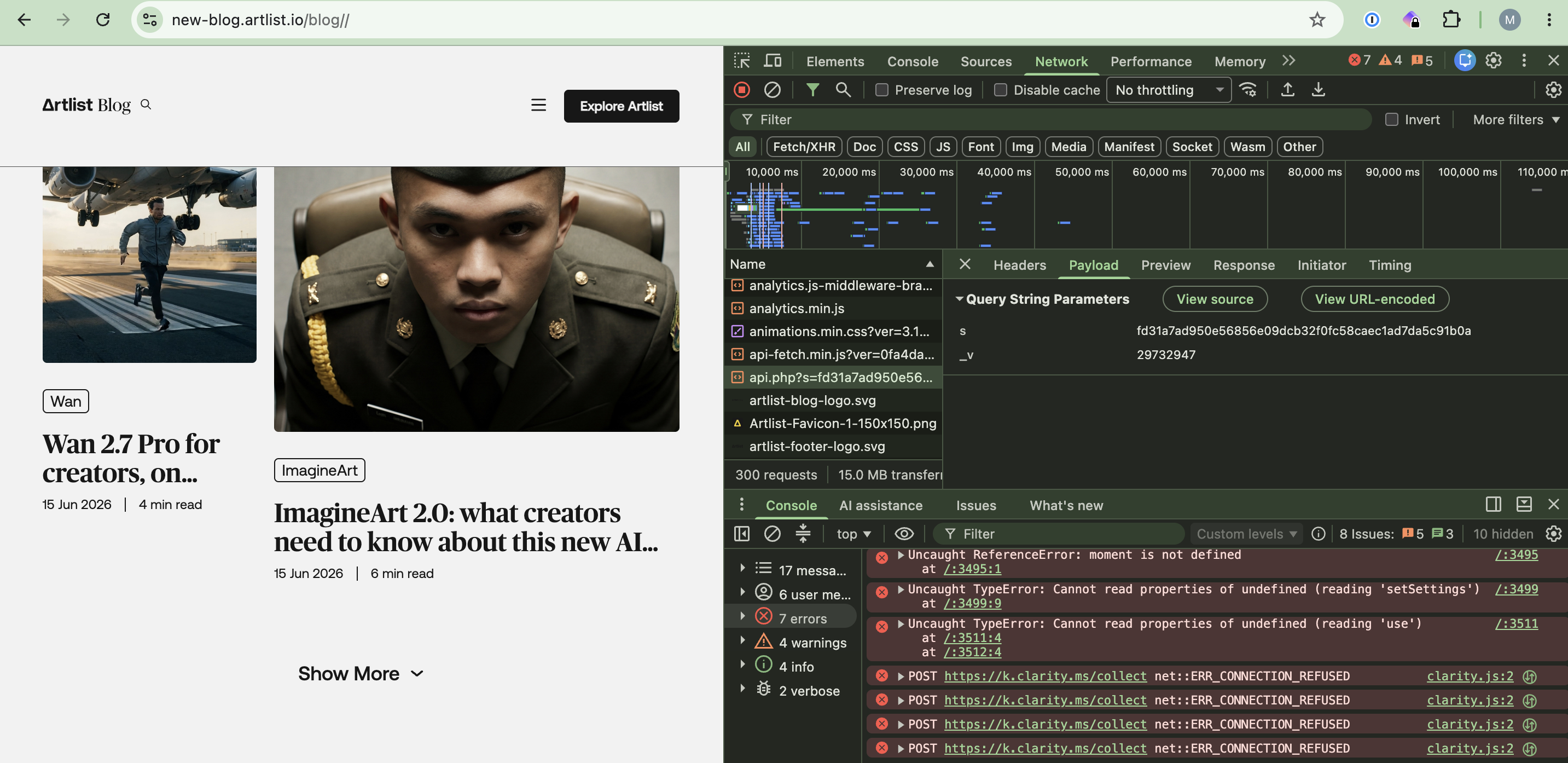Select the Img type filter
The height and width of the screenshot is (763, 1568).
[1022, 147]
